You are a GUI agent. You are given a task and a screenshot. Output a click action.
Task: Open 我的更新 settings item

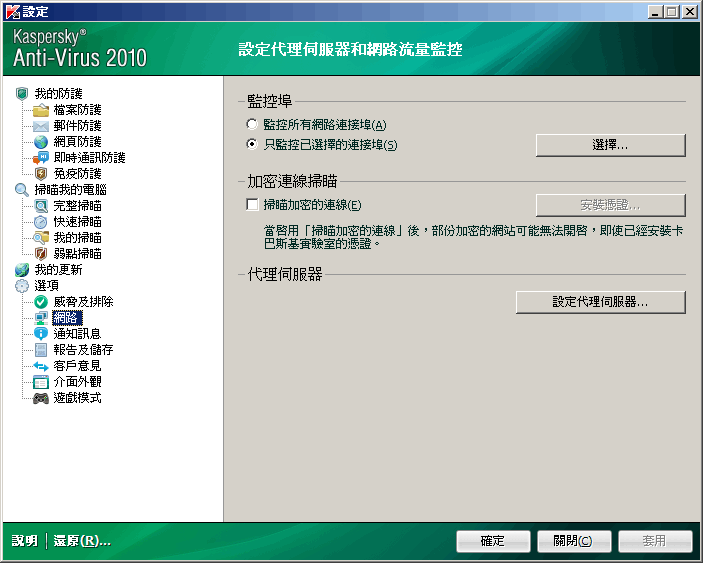pyautogui.click(x=58, y=270)
